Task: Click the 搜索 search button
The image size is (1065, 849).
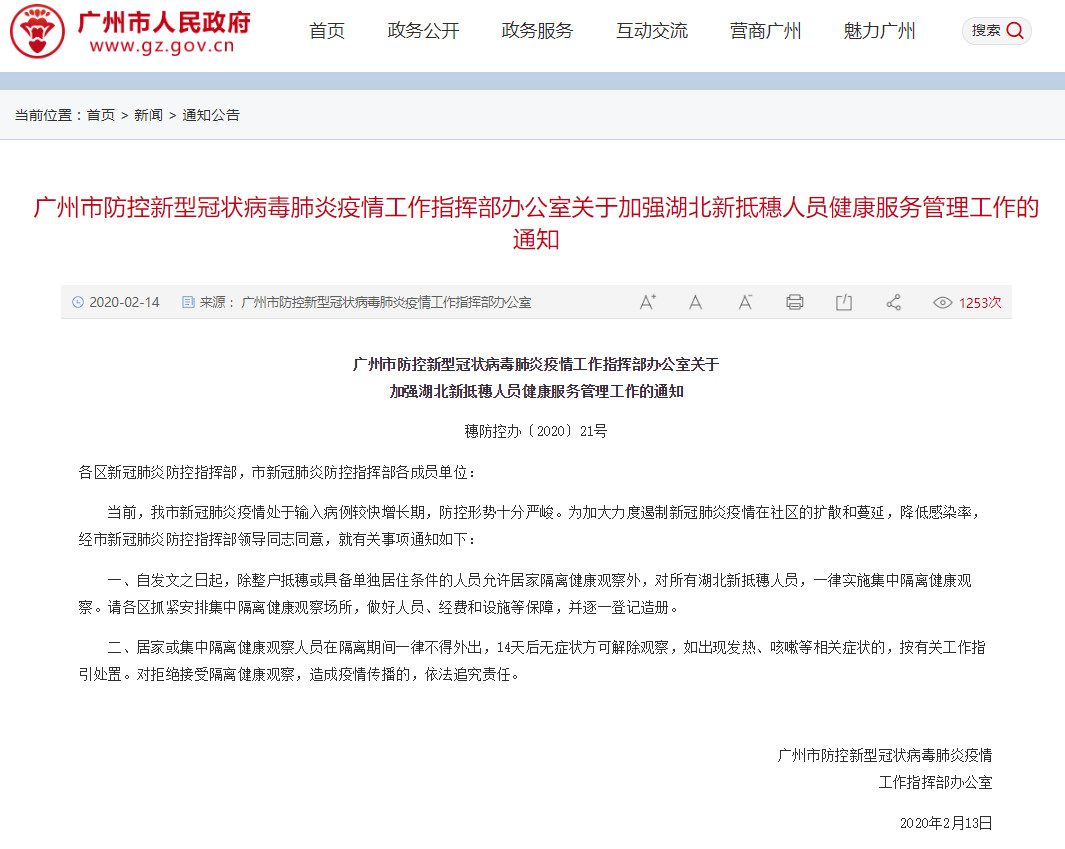Action: [x=997, y=31]
